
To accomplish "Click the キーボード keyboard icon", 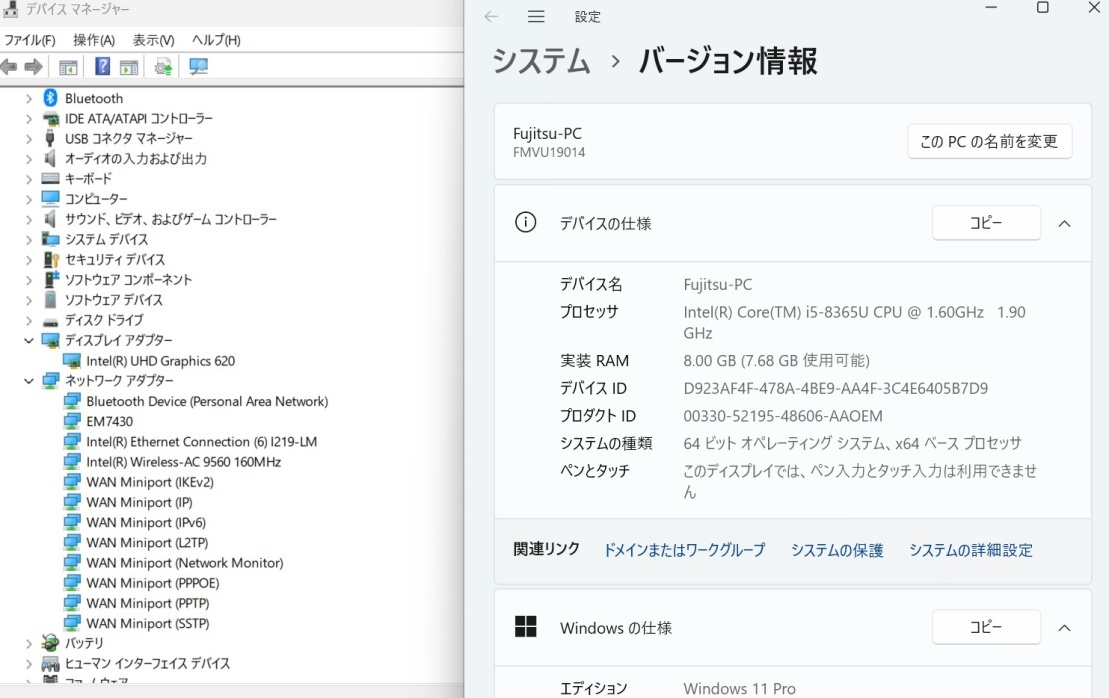I will 50,178.
